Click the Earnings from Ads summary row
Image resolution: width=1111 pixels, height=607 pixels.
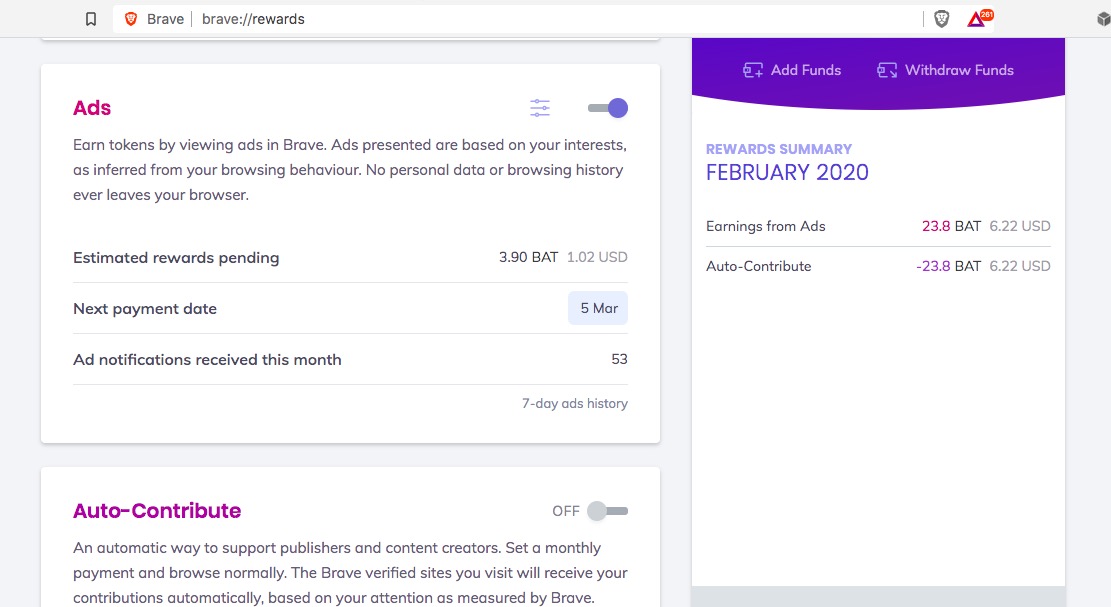pyautogui.click(x=878, y=226)
